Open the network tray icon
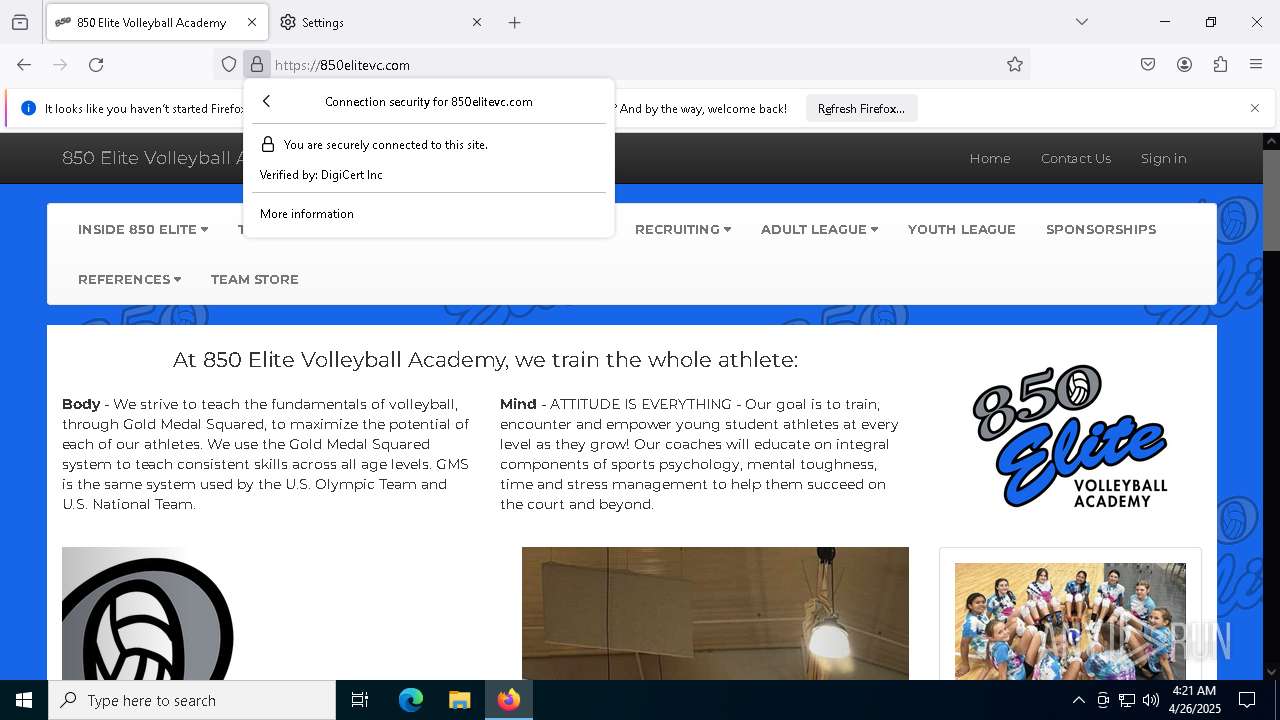1280x720 pixels. point(1126,700)
